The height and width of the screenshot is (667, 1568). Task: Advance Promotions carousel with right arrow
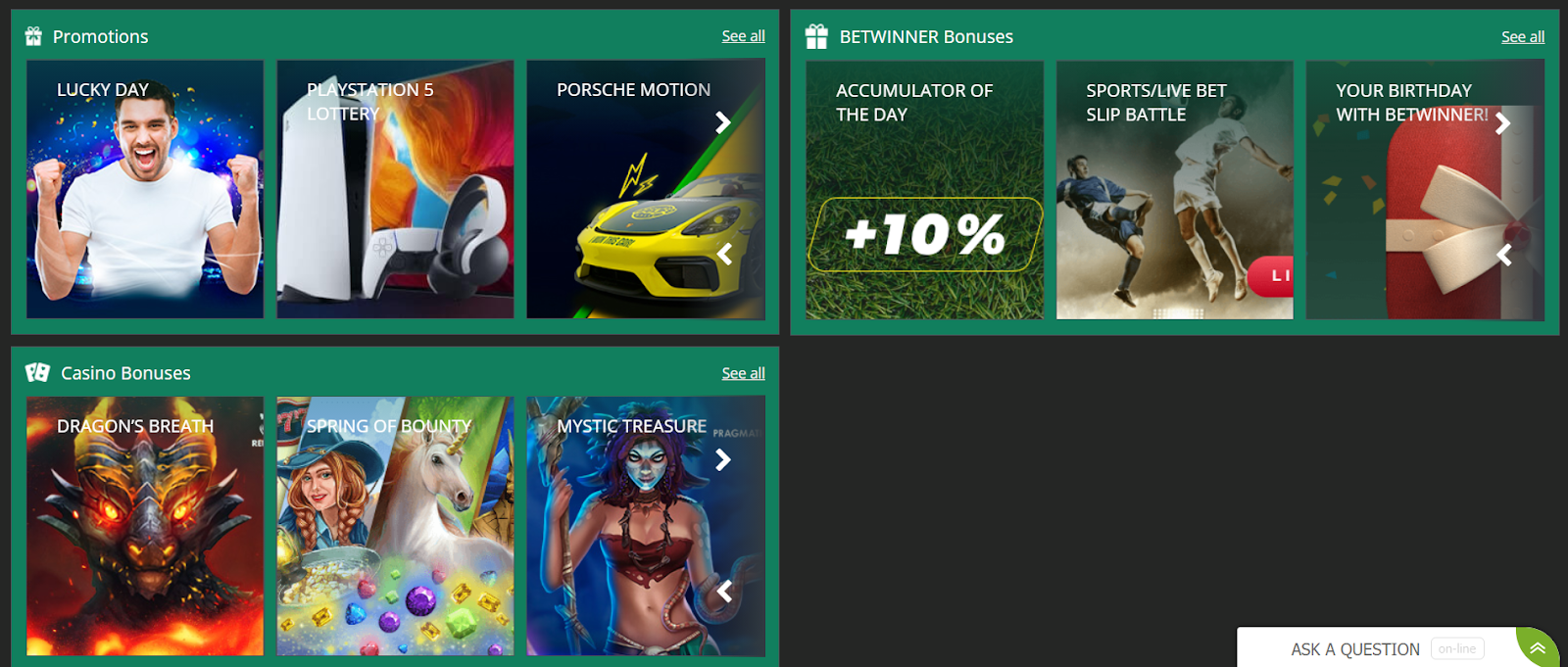click(723, 122)
